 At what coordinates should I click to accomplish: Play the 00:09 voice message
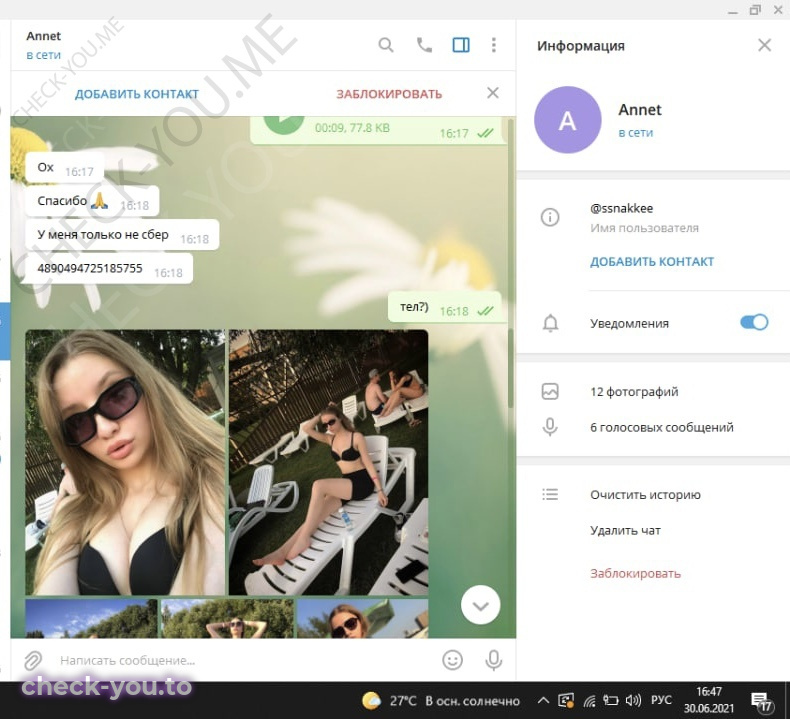(x=284, y=122)
